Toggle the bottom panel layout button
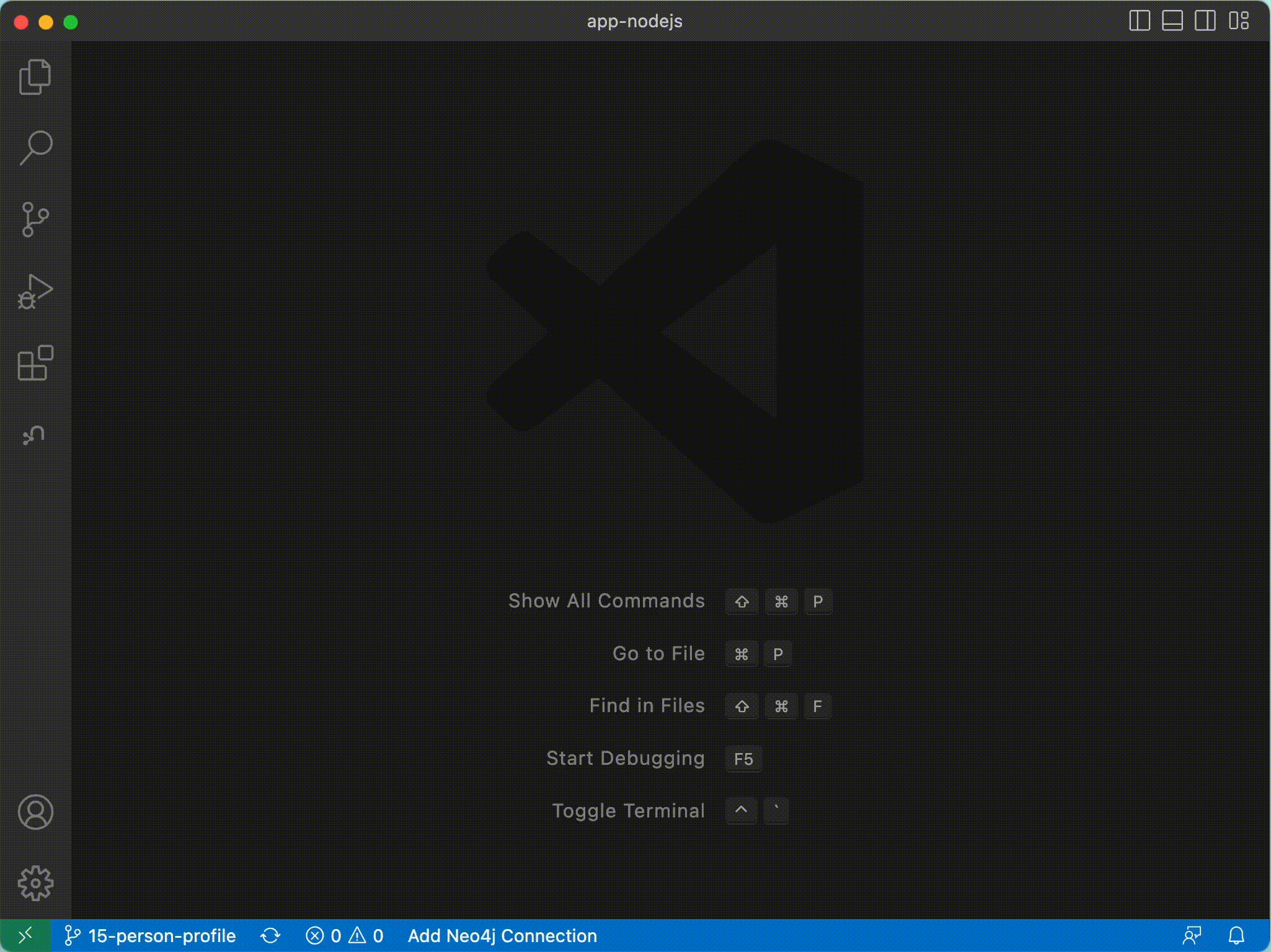Screen dimensions: 1271x952 [x=1172, y=21]
